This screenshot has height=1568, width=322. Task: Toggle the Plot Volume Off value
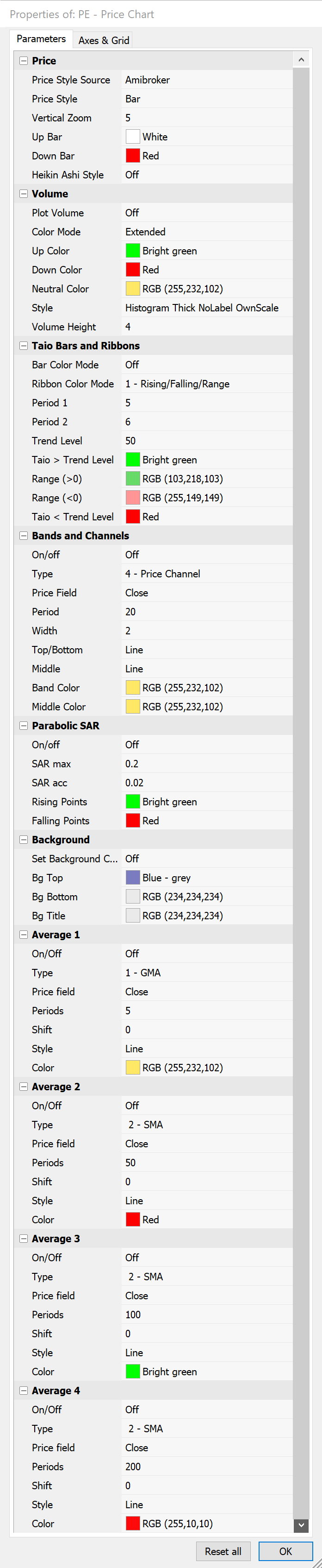206,212
